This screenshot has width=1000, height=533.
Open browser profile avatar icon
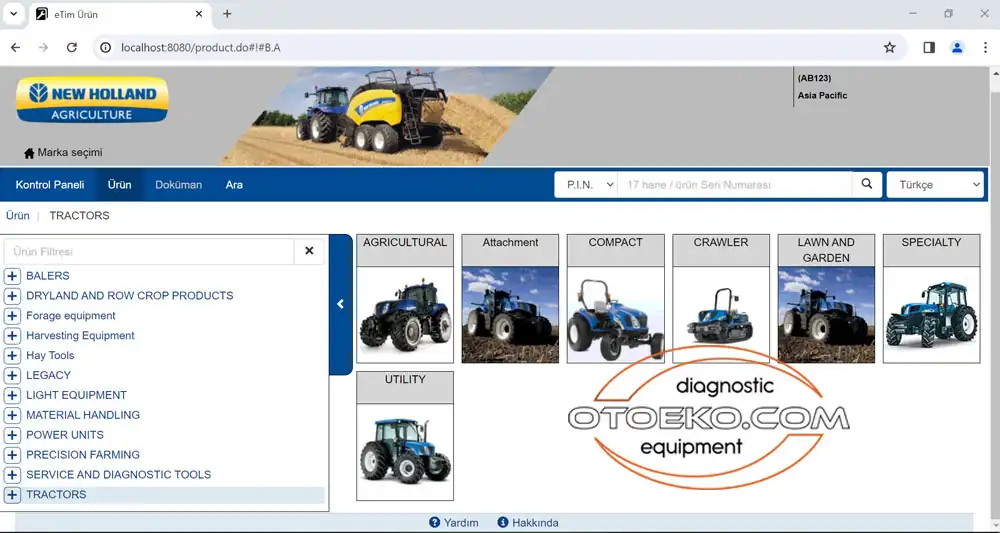[x=957, y=47]
